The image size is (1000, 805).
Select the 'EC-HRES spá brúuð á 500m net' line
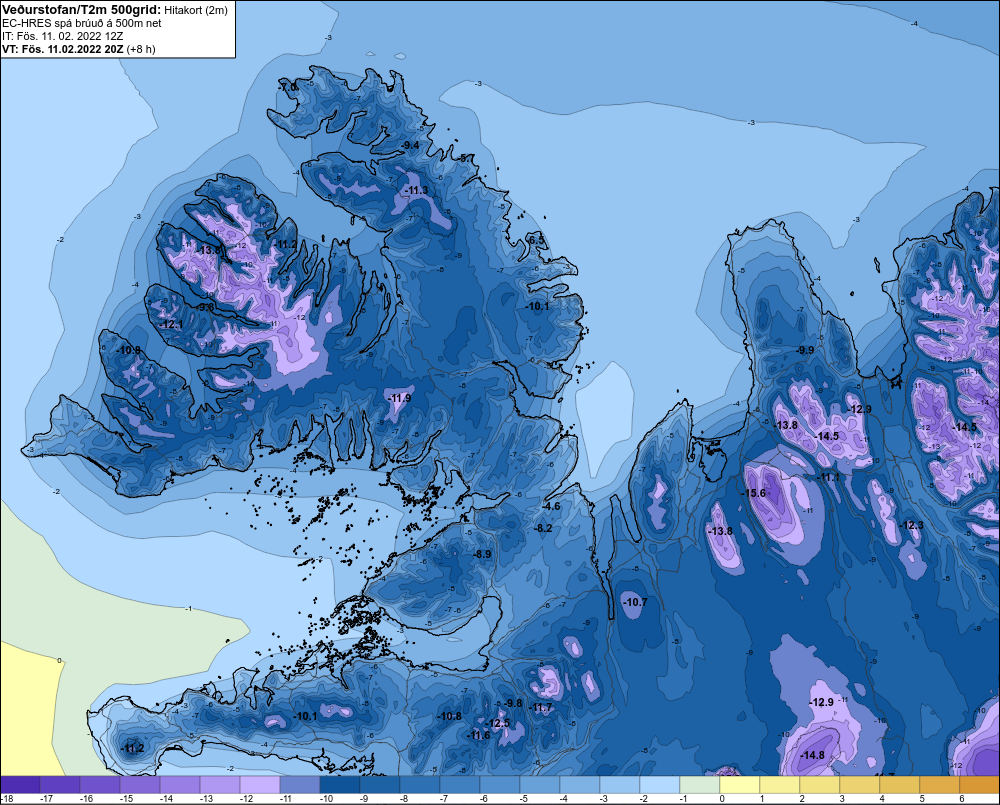(82, 23)
